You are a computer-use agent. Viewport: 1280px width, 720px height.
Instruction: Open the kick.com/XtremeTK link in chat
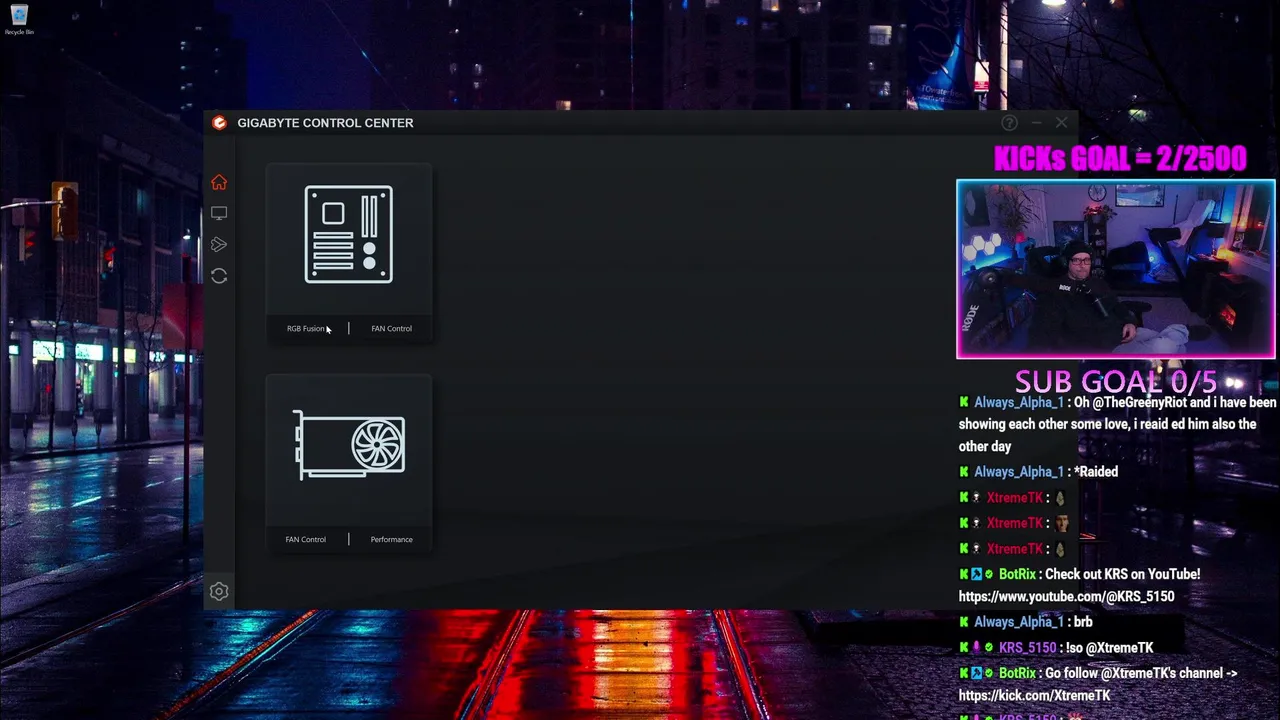pos(1034,695)
